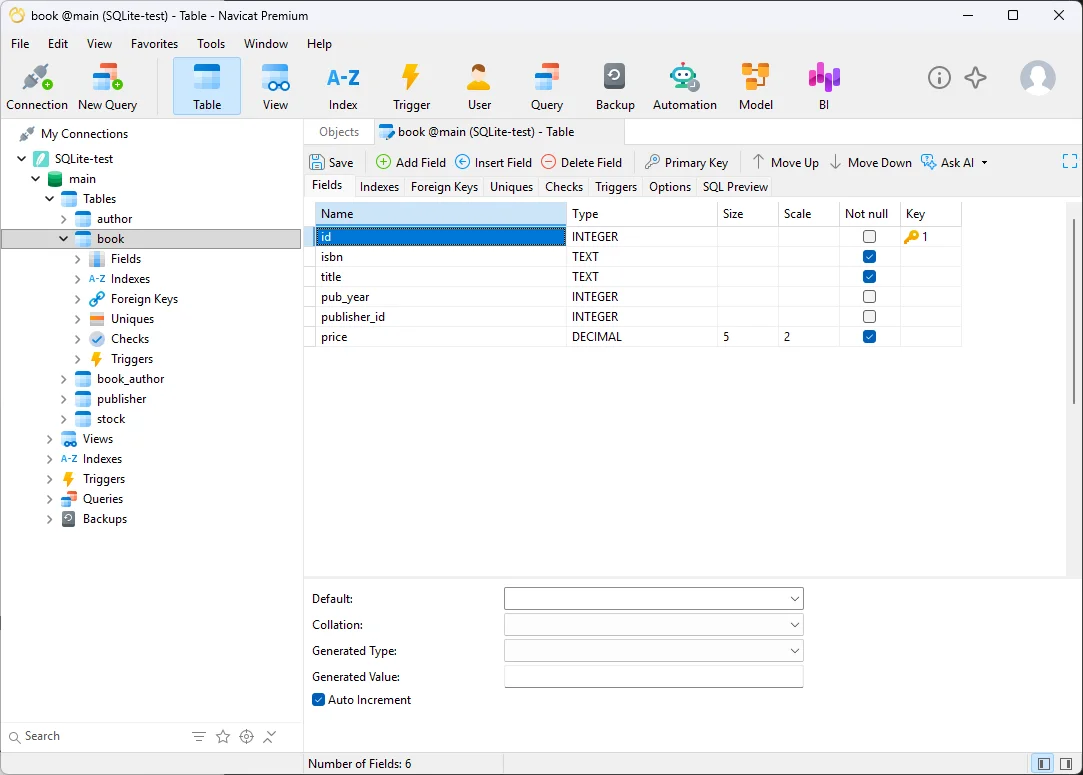Expand the publisher table node
Image resolution: width=1083 pixels, height=775 pixels.
pos(64,399)
